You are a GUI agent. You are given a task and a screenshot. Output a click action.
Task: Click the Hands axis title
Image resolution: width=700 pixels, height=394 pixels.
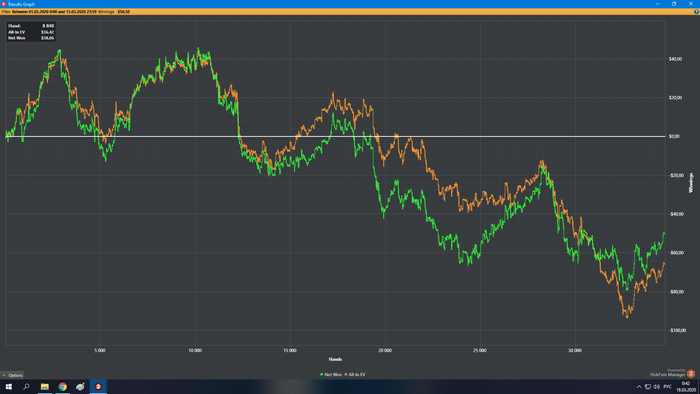[x=335, y=359]
